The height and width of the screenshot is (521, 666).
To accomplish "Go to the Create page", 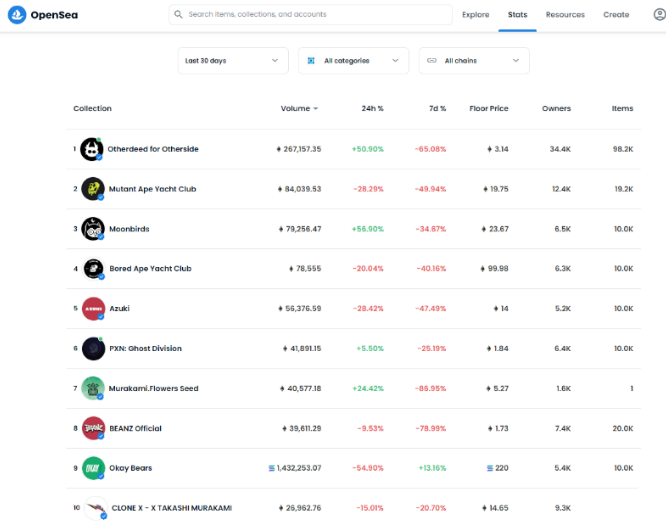I will 616,15.
